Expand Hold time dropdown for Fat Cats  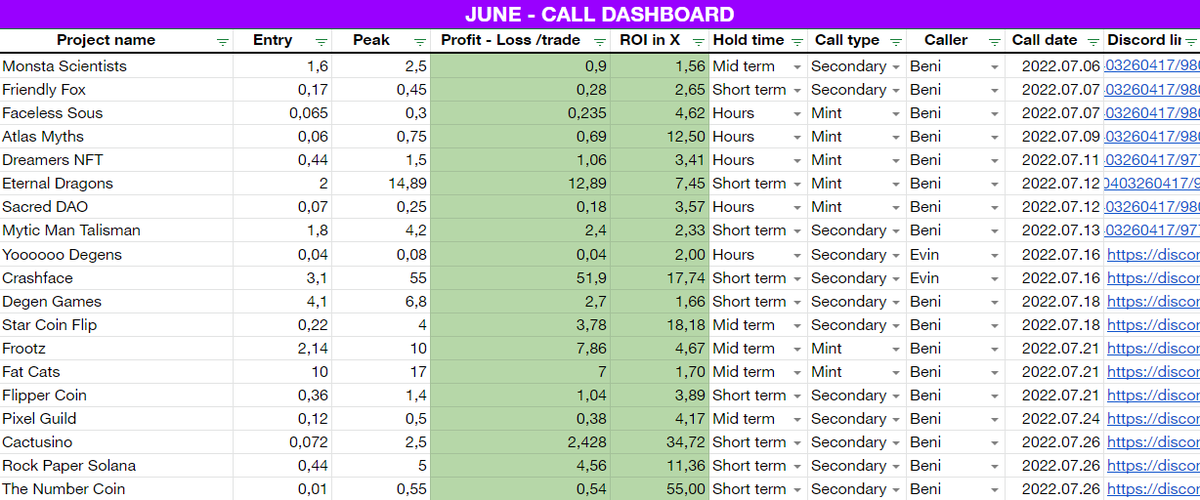click(x=797, y=373)
